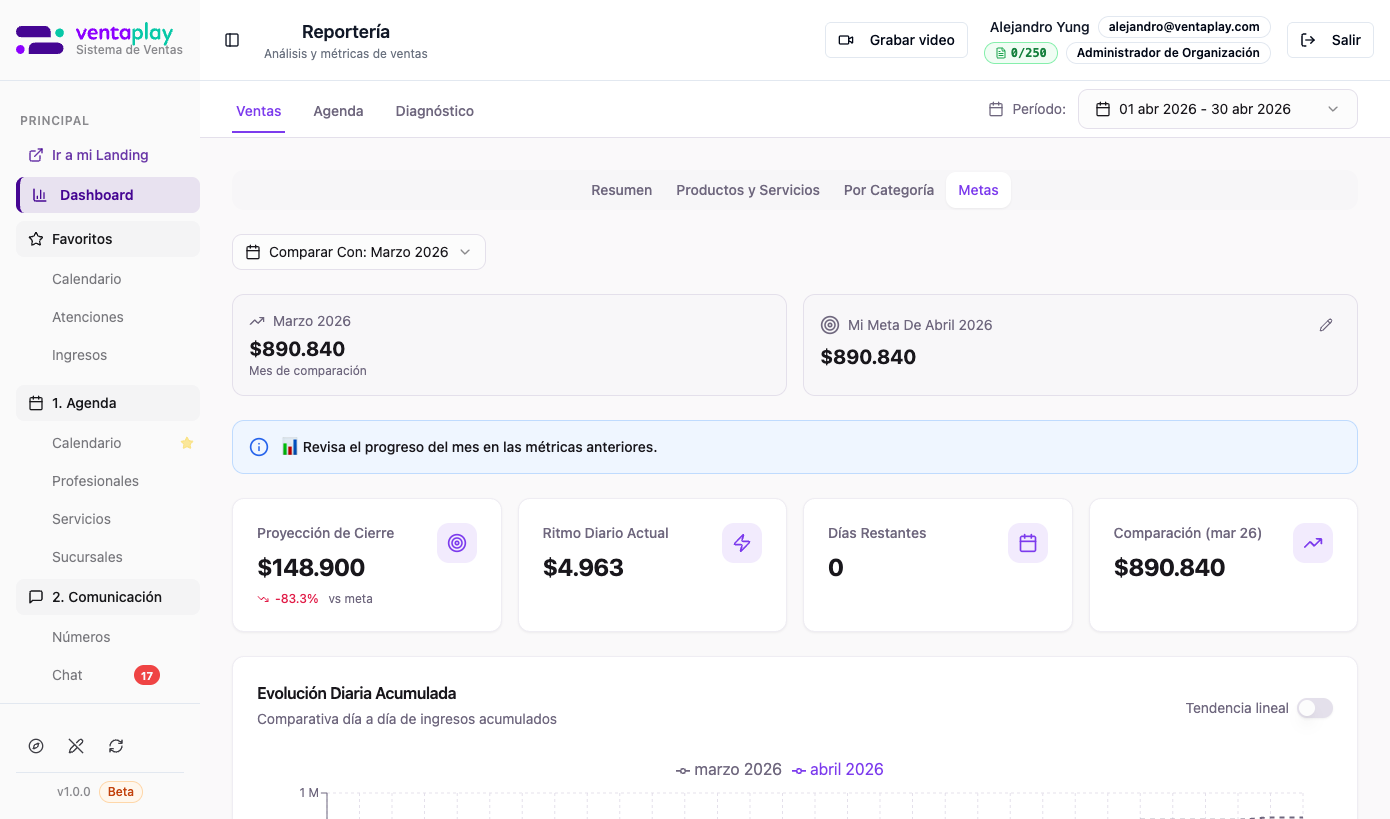The width and height of the screenshot is (1390, 819).
Task: Click the Mes de comparación caption
Action: (308, 371)
